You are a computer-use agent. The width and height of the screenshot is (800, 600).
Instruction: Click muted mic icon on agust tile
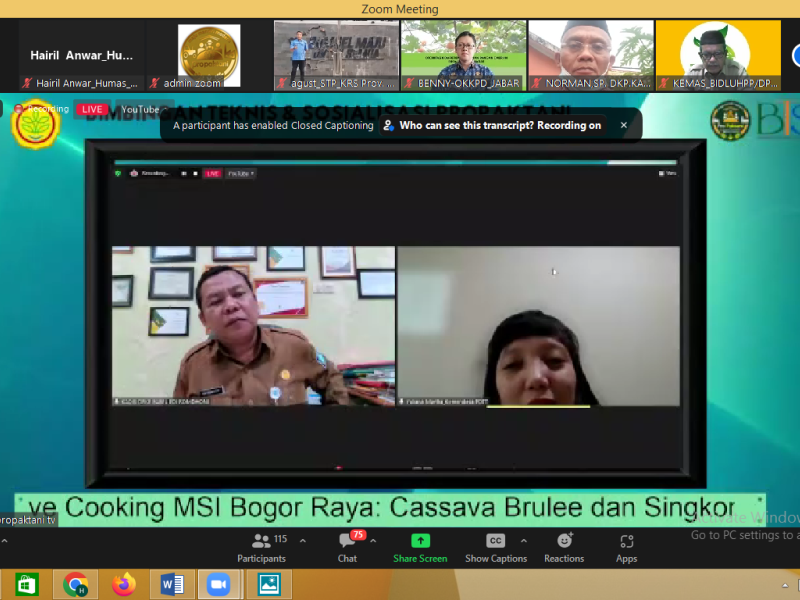coord(282,83)
